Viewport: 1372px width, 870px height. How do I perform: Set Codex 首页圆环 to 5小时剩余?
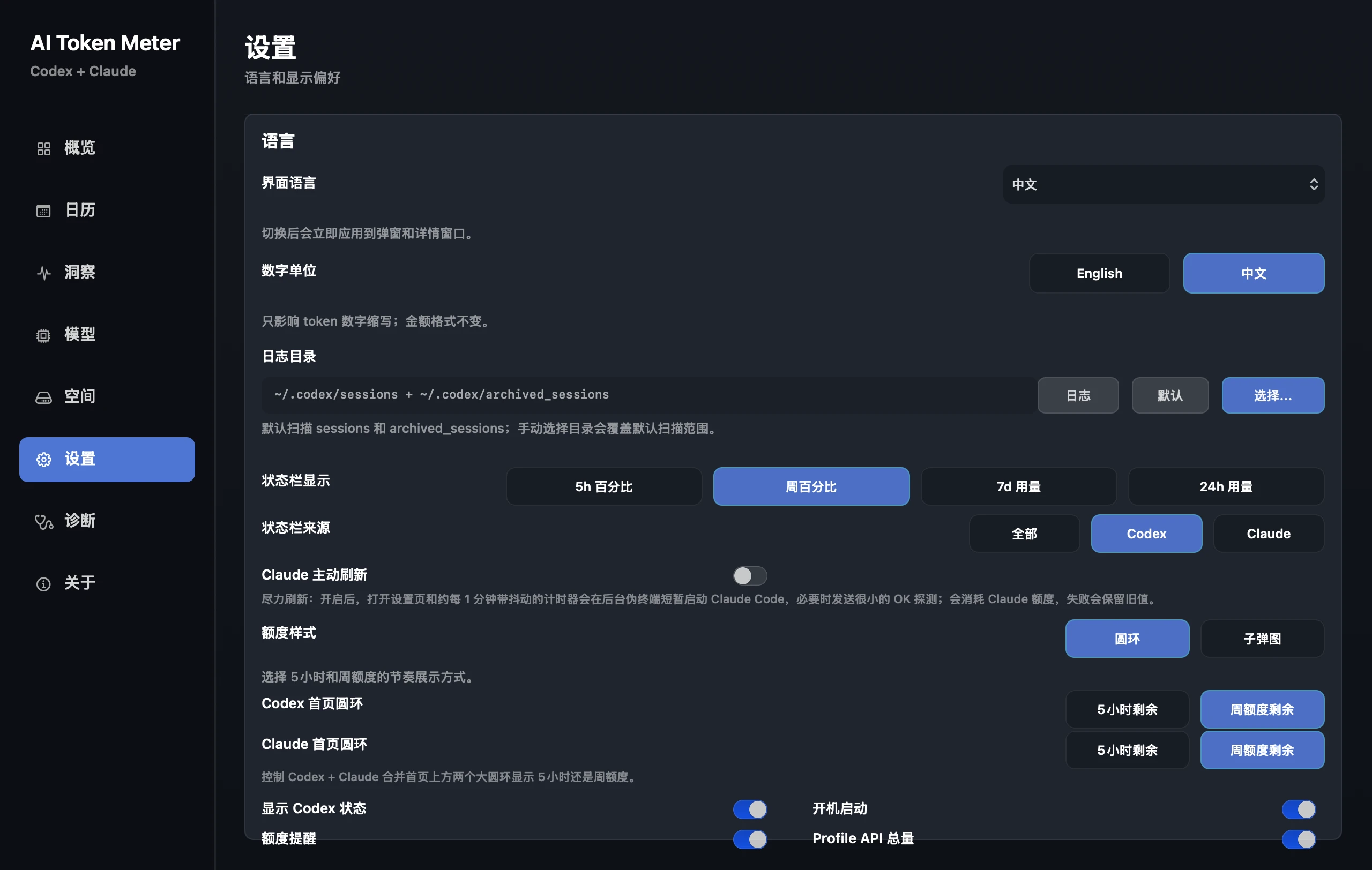[1127, 709]
